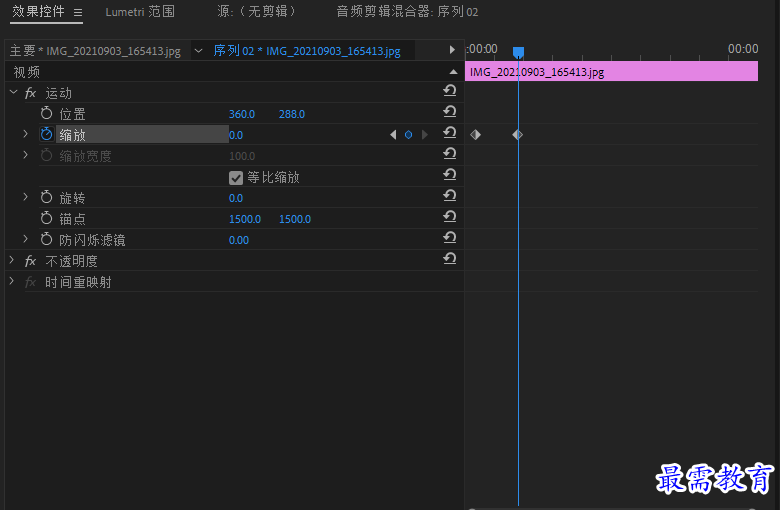The width and height of the screenshot is (780, 510).
Task: Reset the 运动 effect
Action: (450, 91)
